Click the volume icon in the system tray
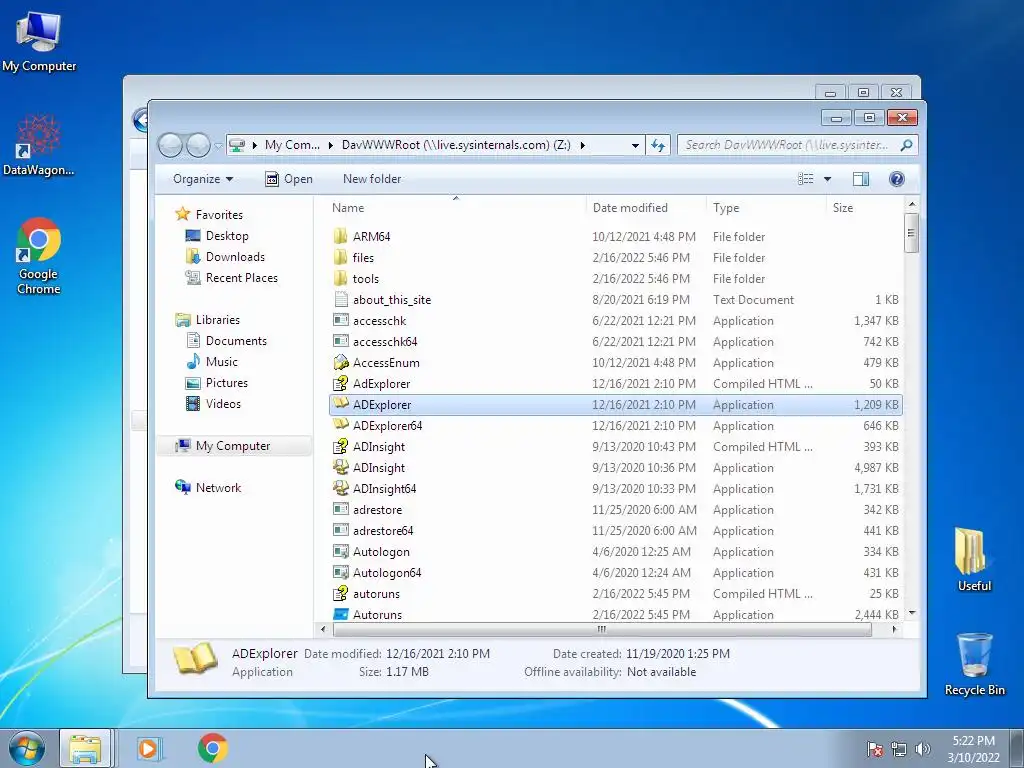The height and width of the screenshot is (768, 1024). pyautogui.click(x=923, y=749)
